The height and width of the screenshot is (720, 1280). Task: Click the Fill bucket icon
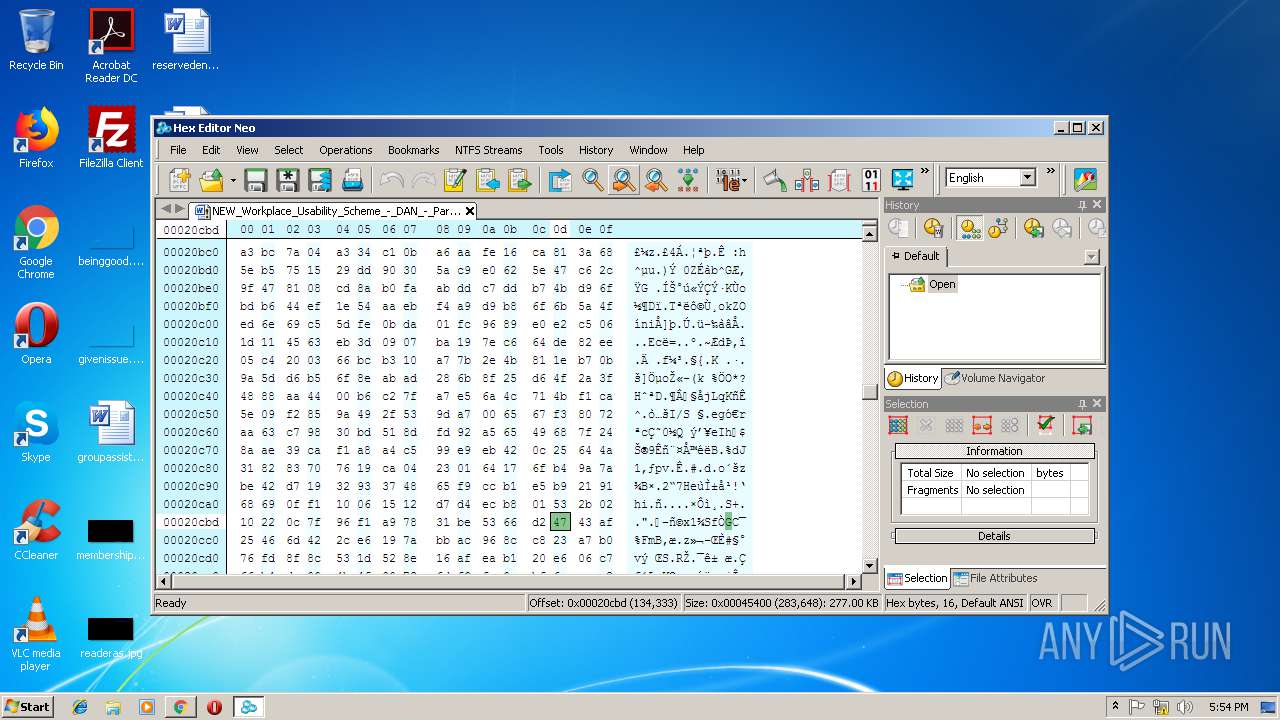pos(774,180)
